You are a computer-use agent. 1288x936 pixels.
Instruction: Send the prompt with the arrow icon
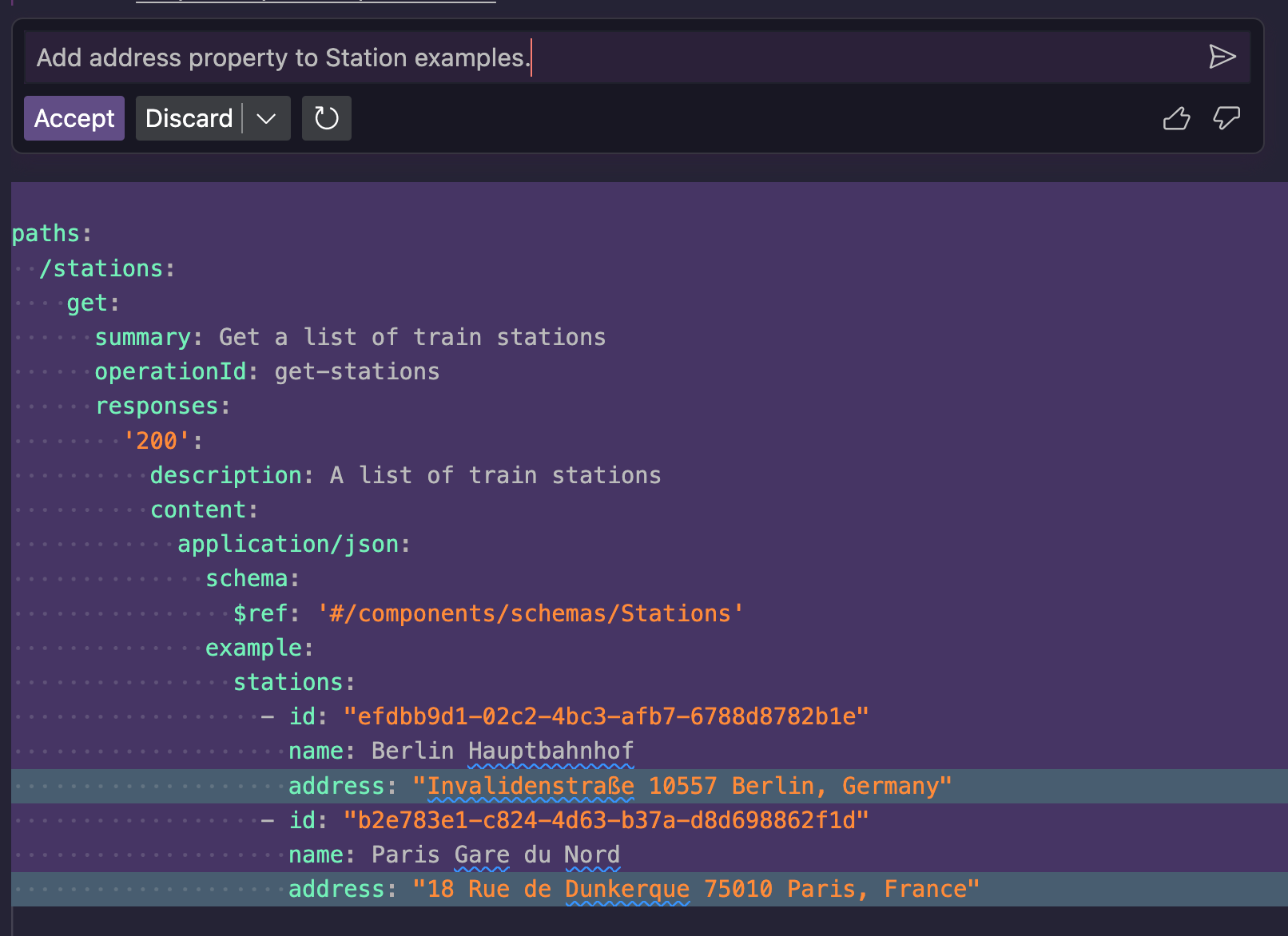point(1222,57)
